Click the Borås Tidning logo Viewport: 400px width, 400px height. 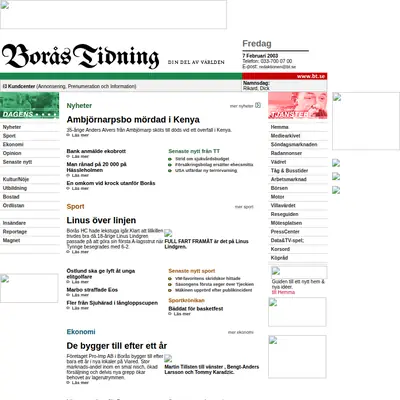80,56
